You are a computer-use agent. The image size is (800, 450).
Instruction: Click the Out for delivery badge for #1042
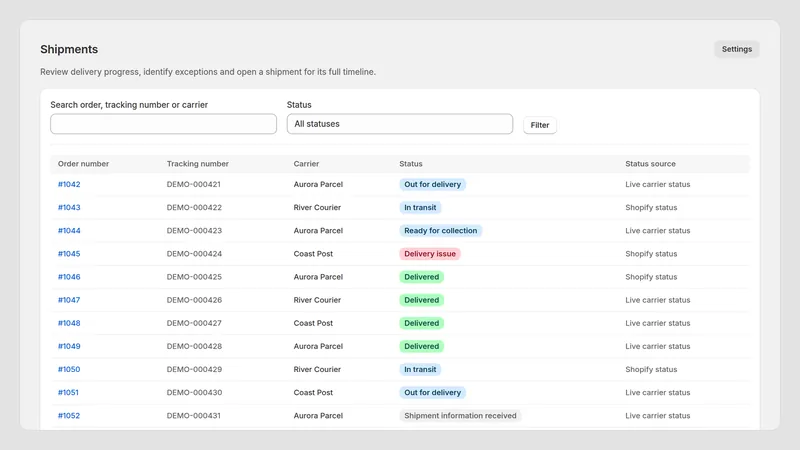(433, 184)
